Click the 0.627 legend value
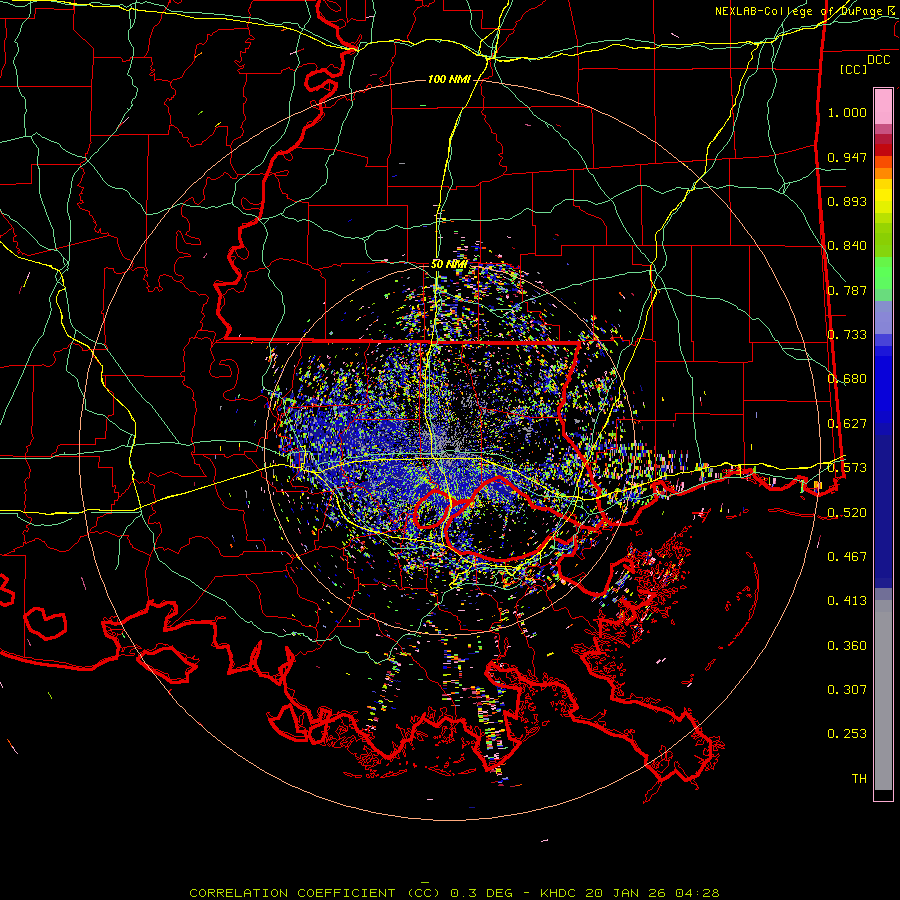 click(x=847, y=424)
